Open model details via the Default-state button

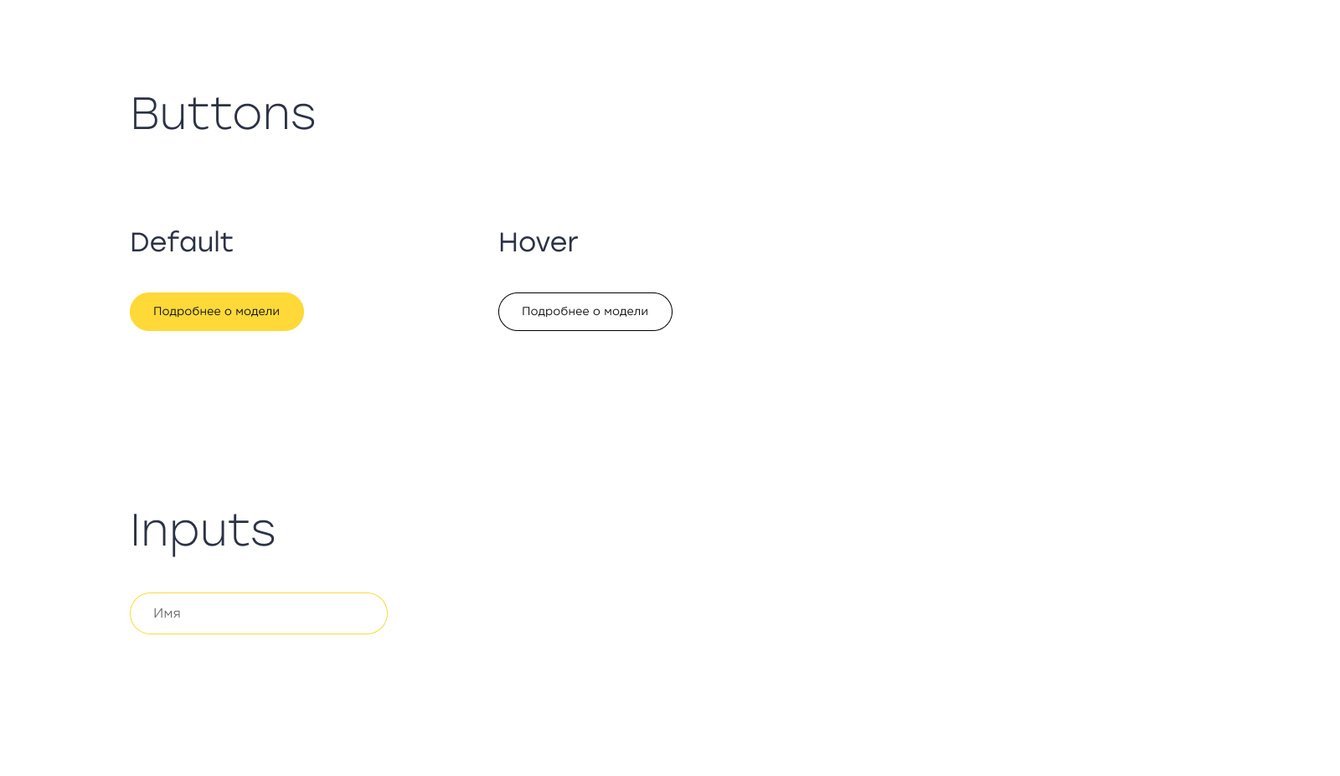(216, 312)
